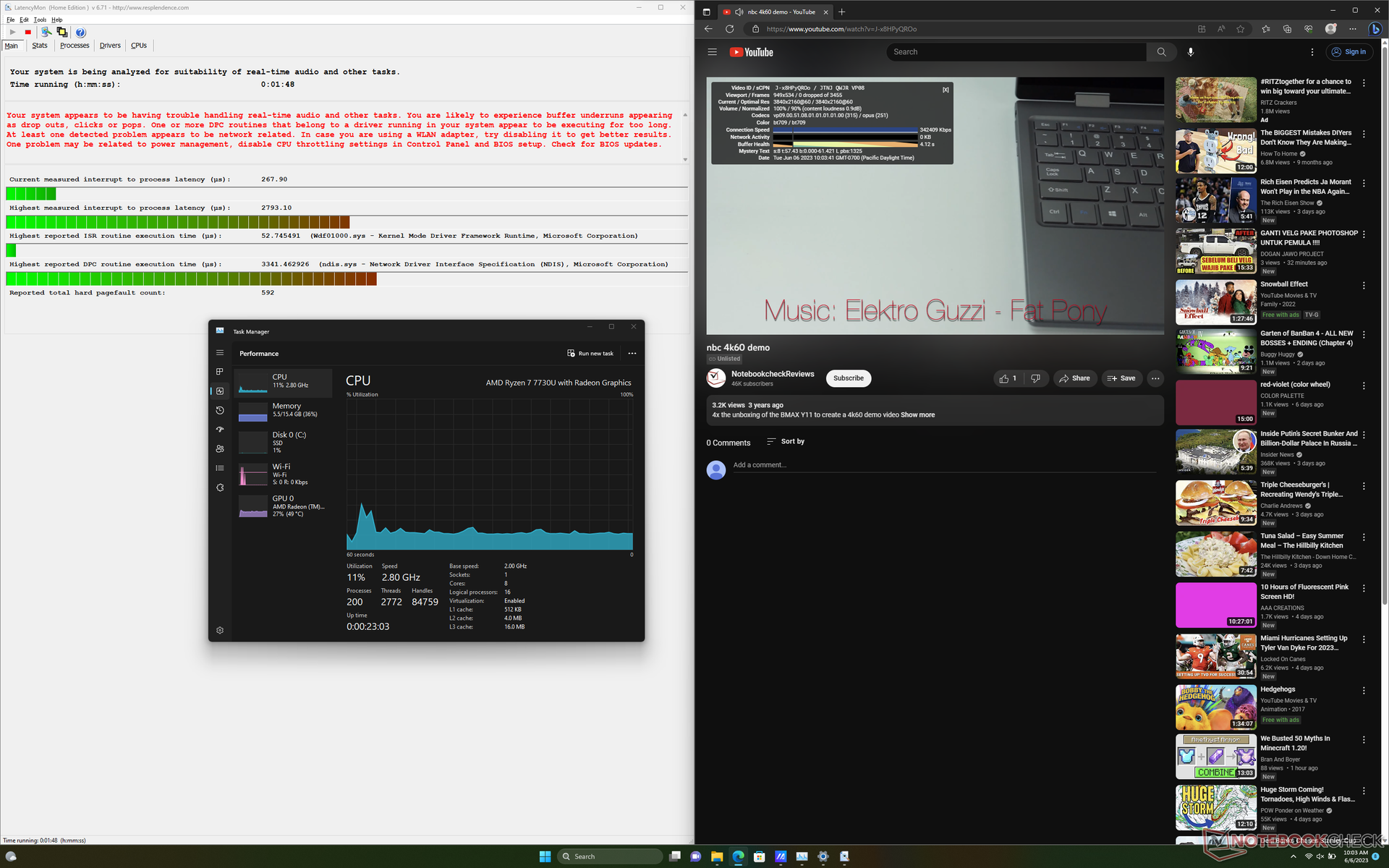
Task: Click Add a comment field
Action: [x=944, y=465]
